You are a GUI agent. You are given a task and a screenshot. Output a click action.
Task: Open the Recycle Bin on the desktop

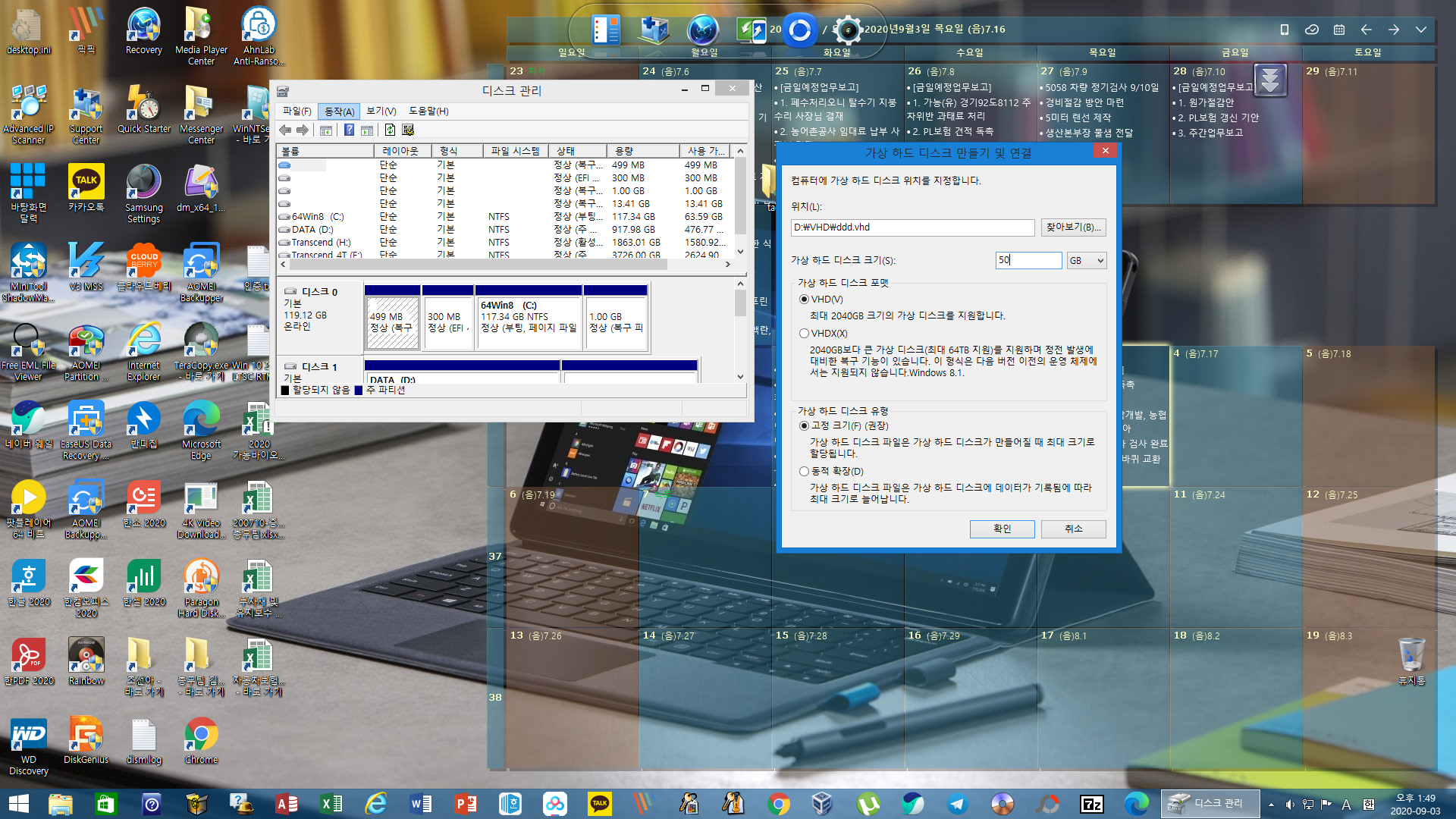point(1411,661)
